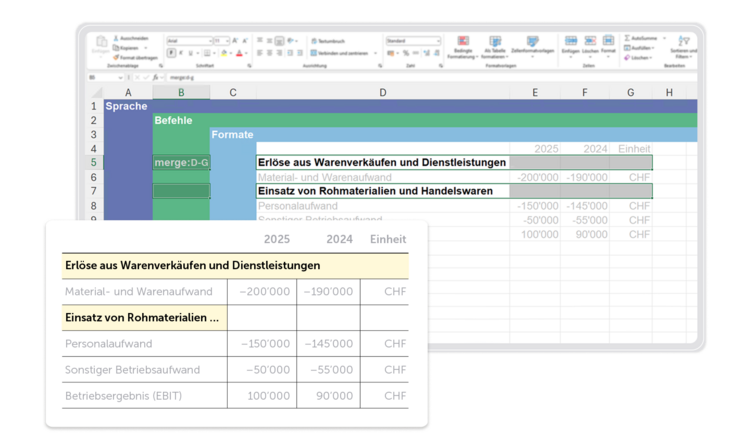This screenshot has width=750, height=445.
Task: Click the Kopieren (copy) button
Action: pyautogui.click(x=114, y=47)
